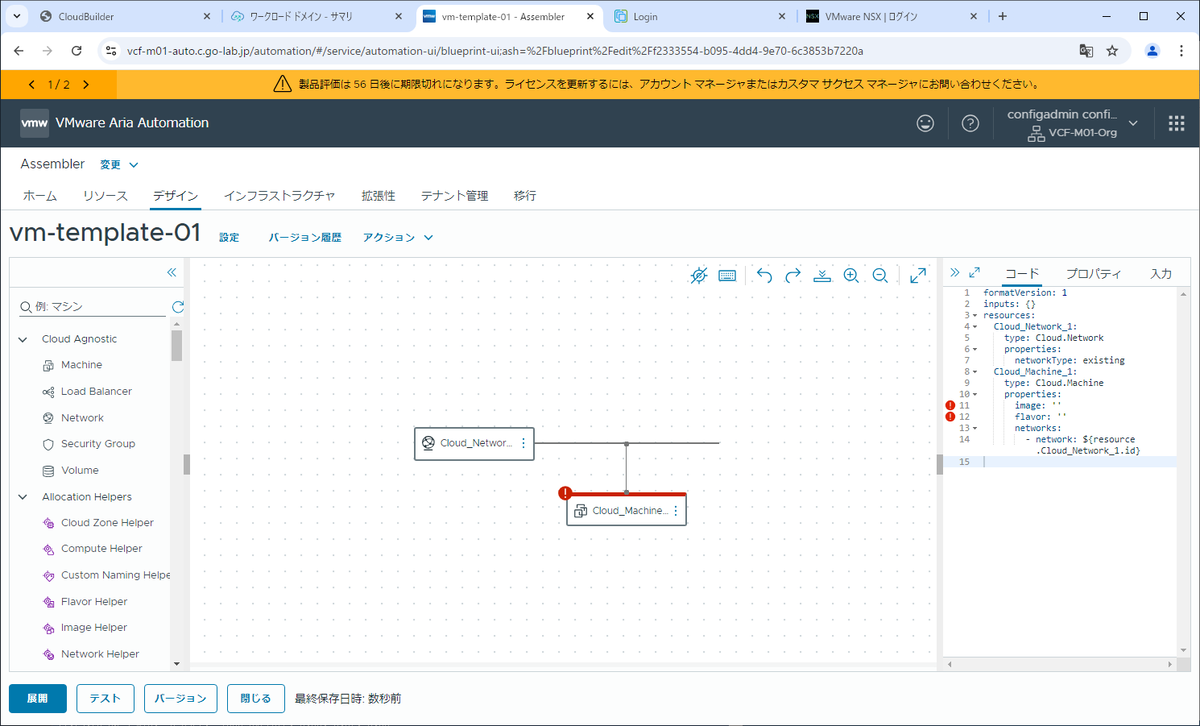The image size is (1200, 726).
Task: Toggle connector visibility icon in canvas toolbar
Action: coord(699,275)
